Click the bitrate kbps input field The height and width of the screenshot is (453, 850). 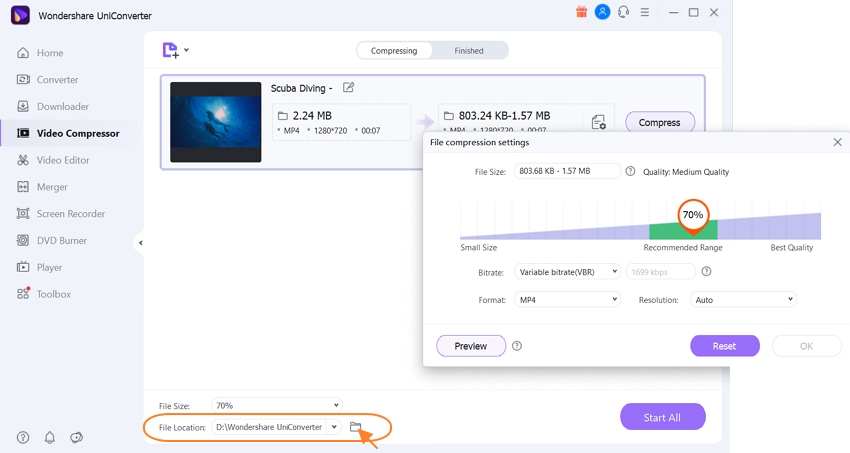point(660,271)
